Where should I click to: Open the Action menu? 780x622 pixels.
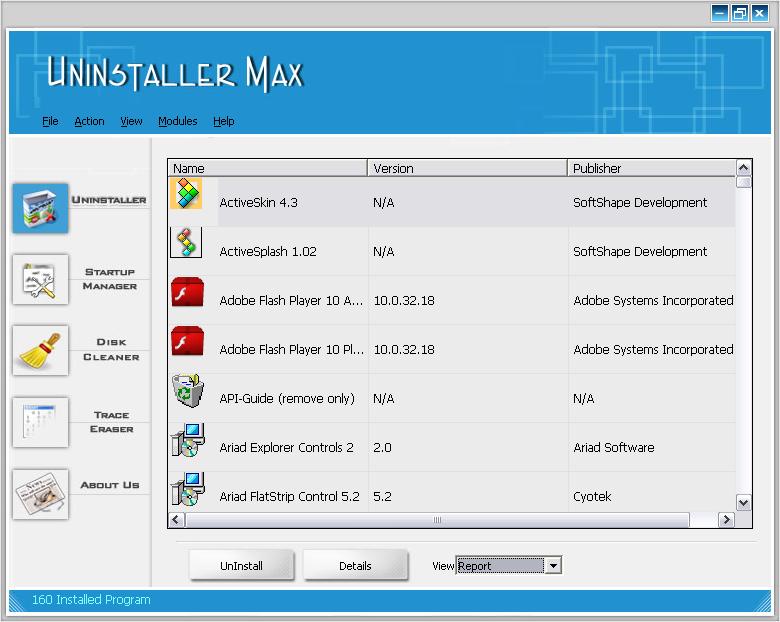90,121
